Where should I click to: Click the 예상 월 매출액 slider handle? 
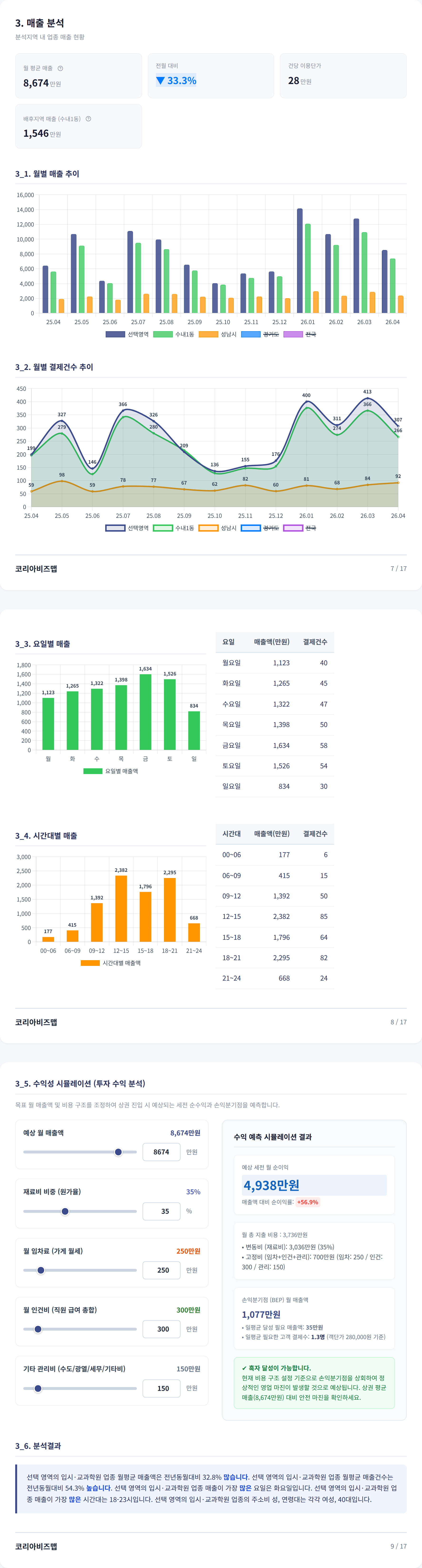[x=118, y=1152]
